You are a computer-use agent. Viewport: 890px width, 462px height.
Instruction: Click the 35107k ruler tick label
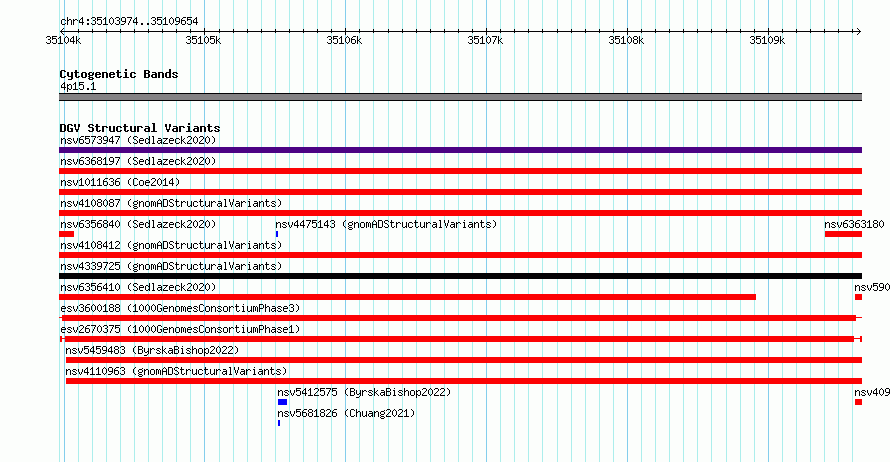[x=485, y=40]
